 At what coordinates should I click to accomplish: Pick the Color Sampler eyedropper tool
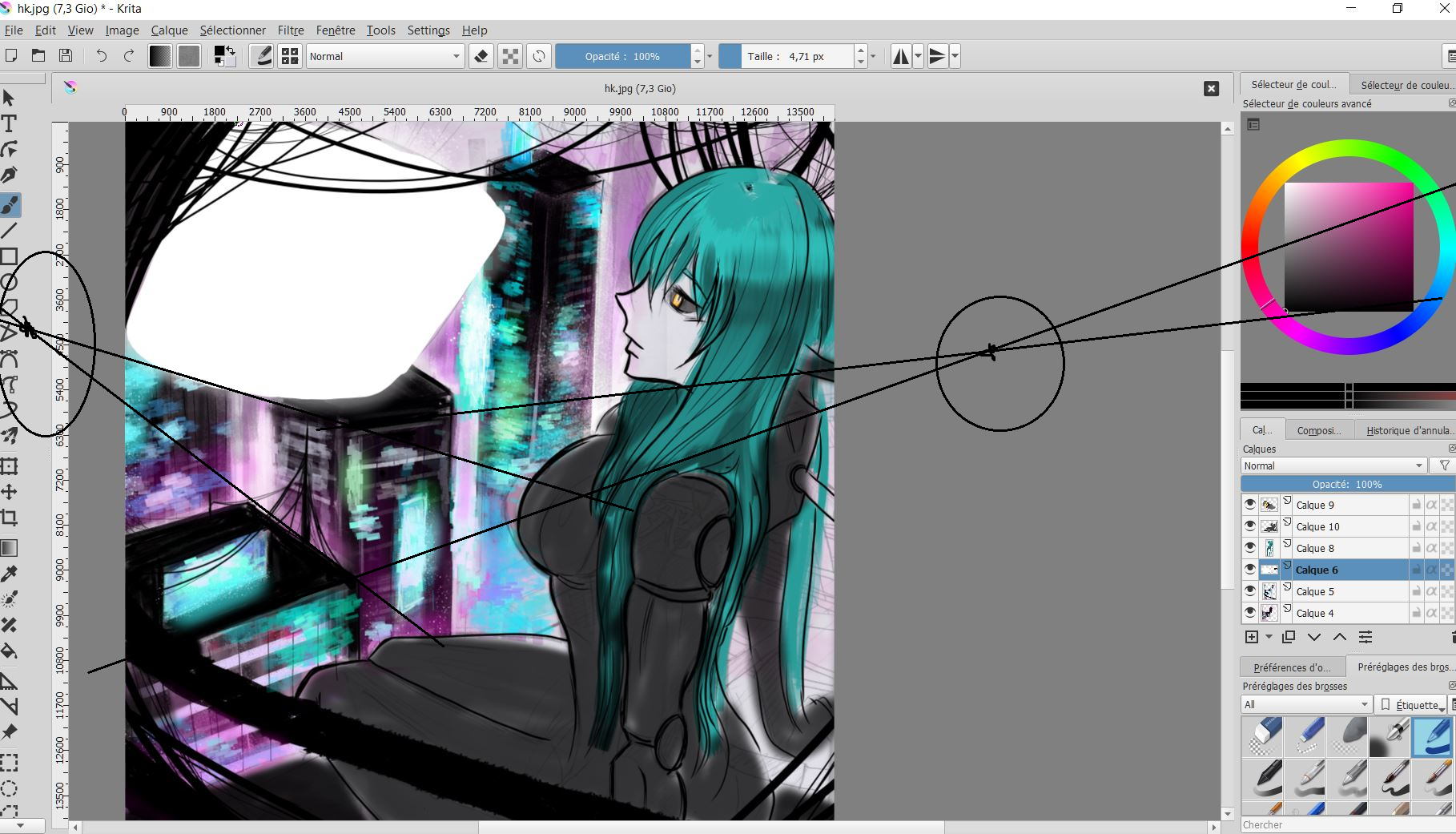tap(10, 574)
